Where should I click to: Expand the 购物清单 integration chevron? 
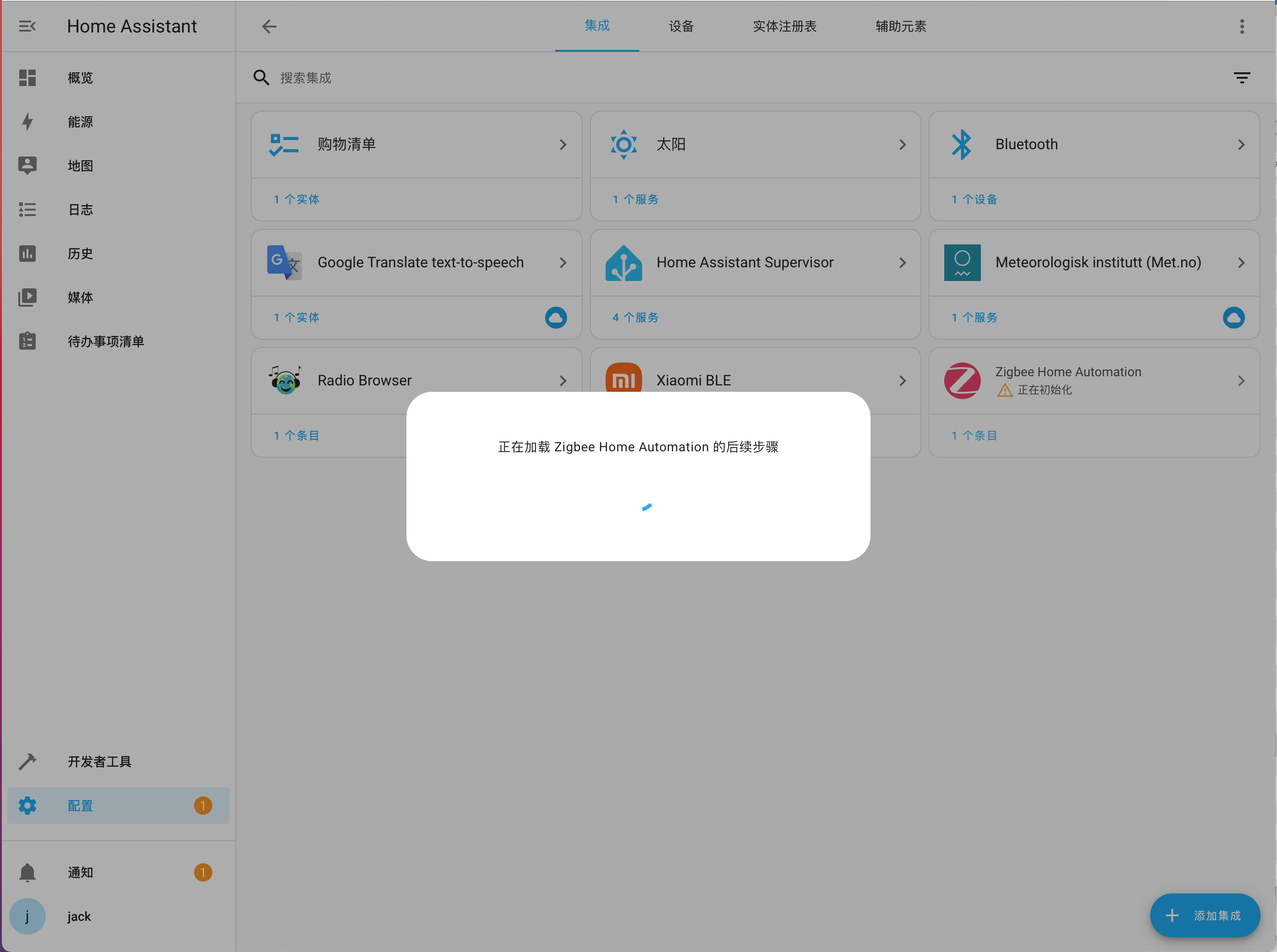pyautogui.click(x=563, y=145)
